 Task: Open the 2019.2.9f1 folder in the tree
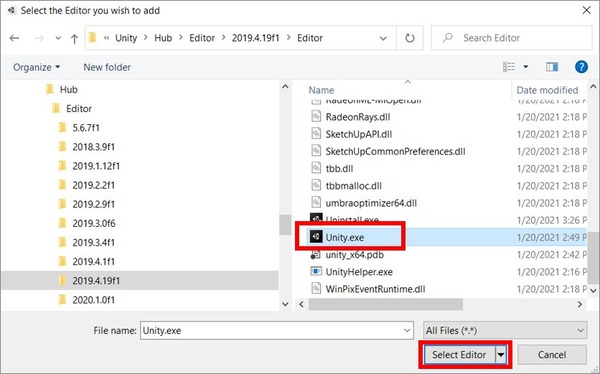(94, 204)
